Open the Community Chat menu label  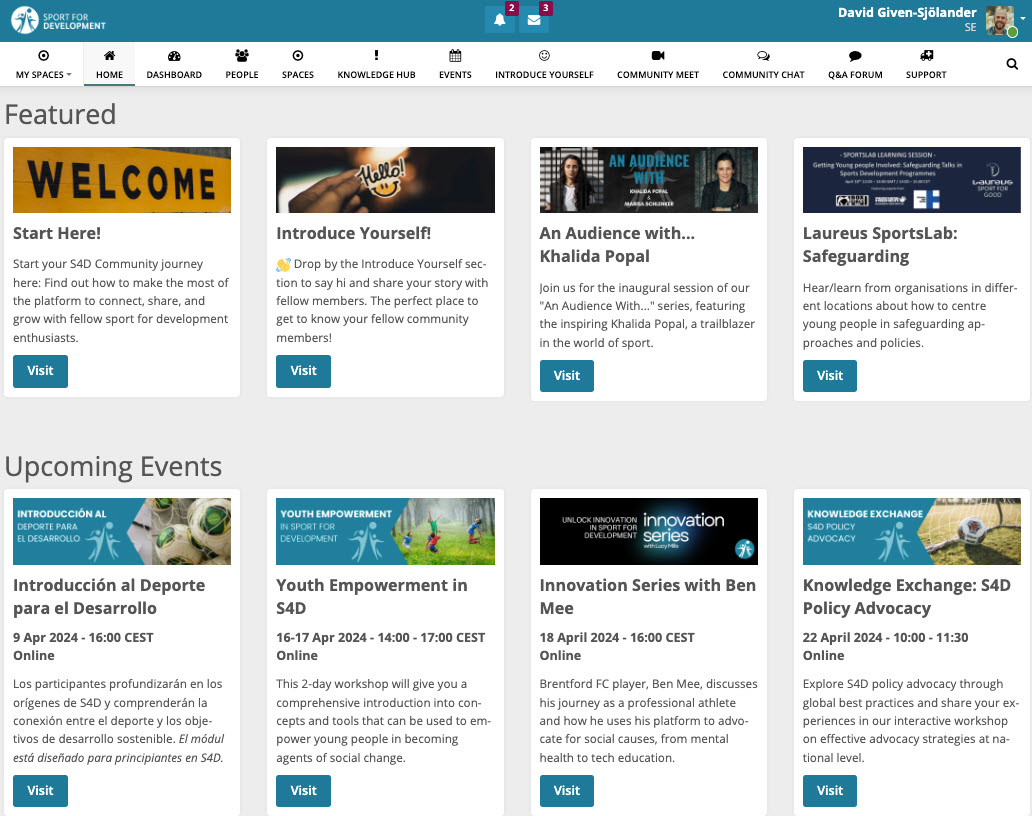coord(763,75)
